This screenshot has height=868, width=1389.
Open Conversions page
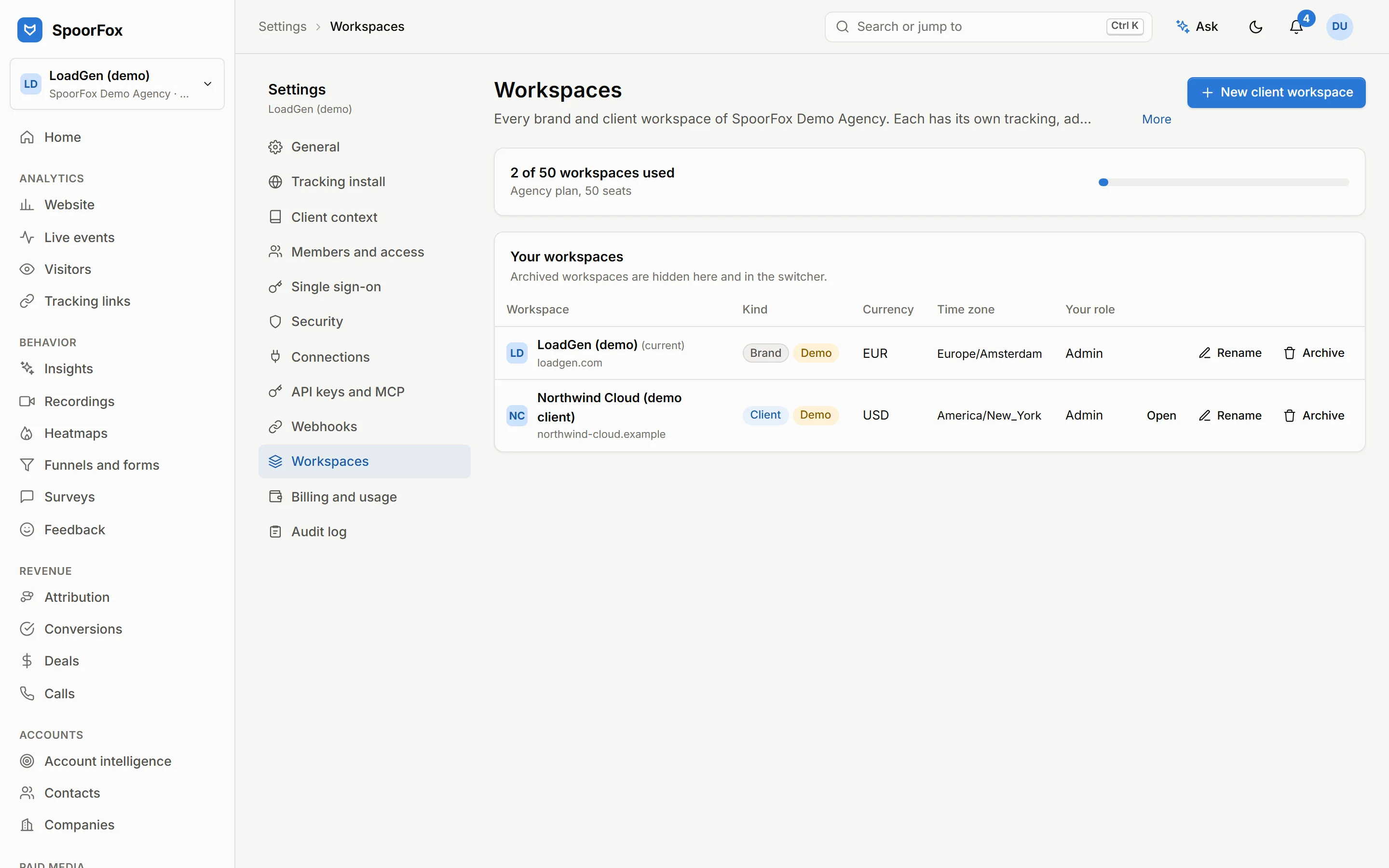coord(117,629)
